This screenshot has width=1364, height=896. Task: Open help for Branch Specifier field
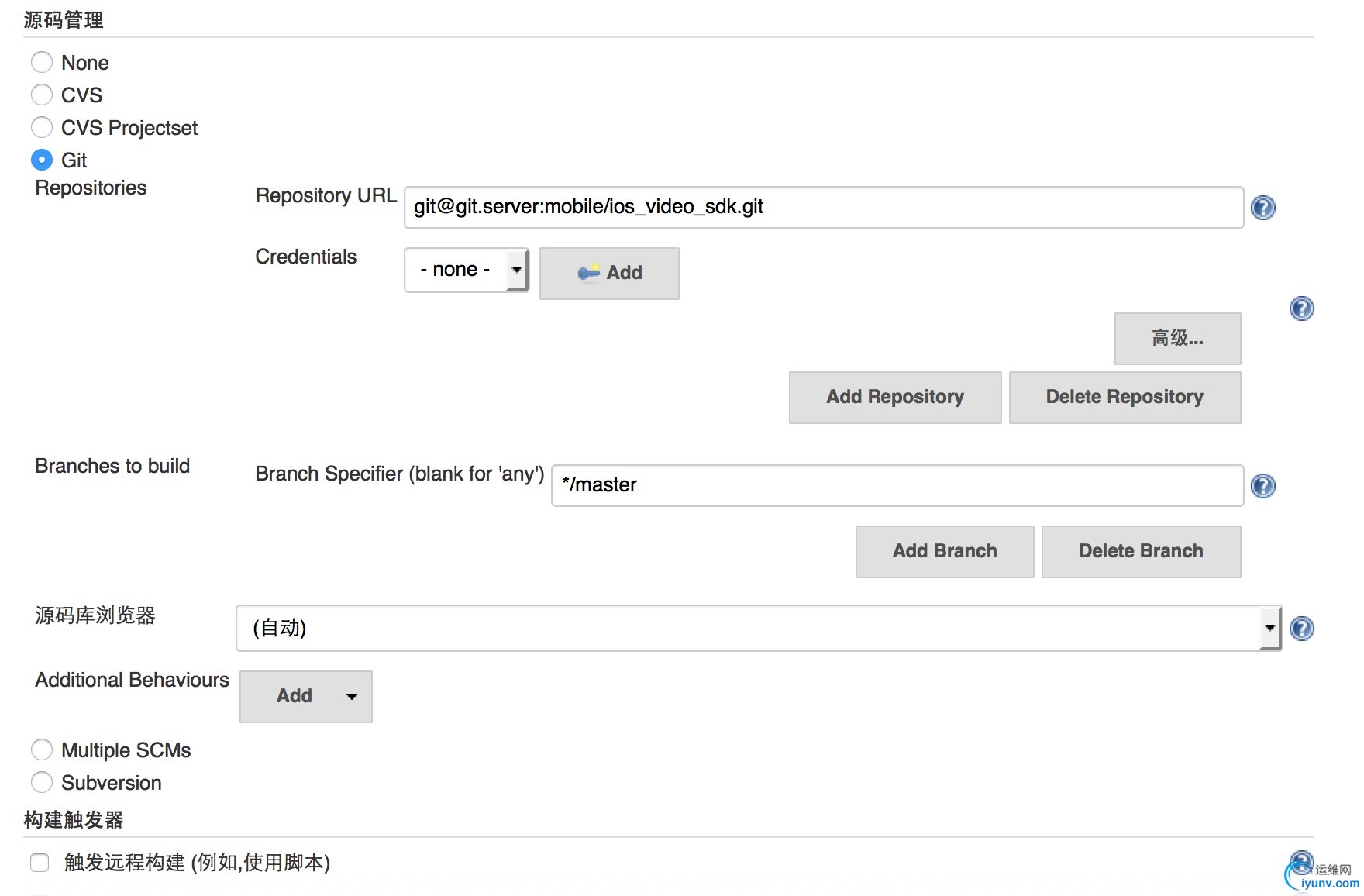click(x=1262, y=486)
